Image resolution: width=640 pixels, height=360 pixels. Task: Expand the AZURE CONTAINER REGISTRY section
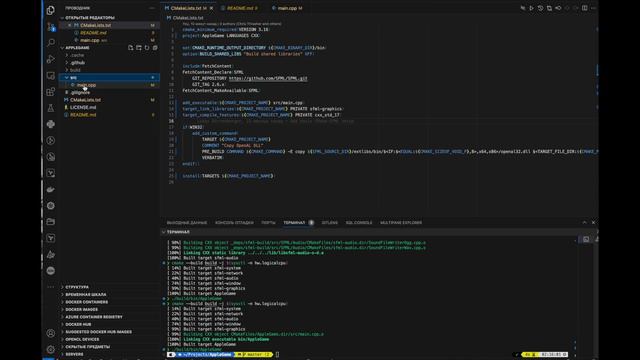coord(109,317)
